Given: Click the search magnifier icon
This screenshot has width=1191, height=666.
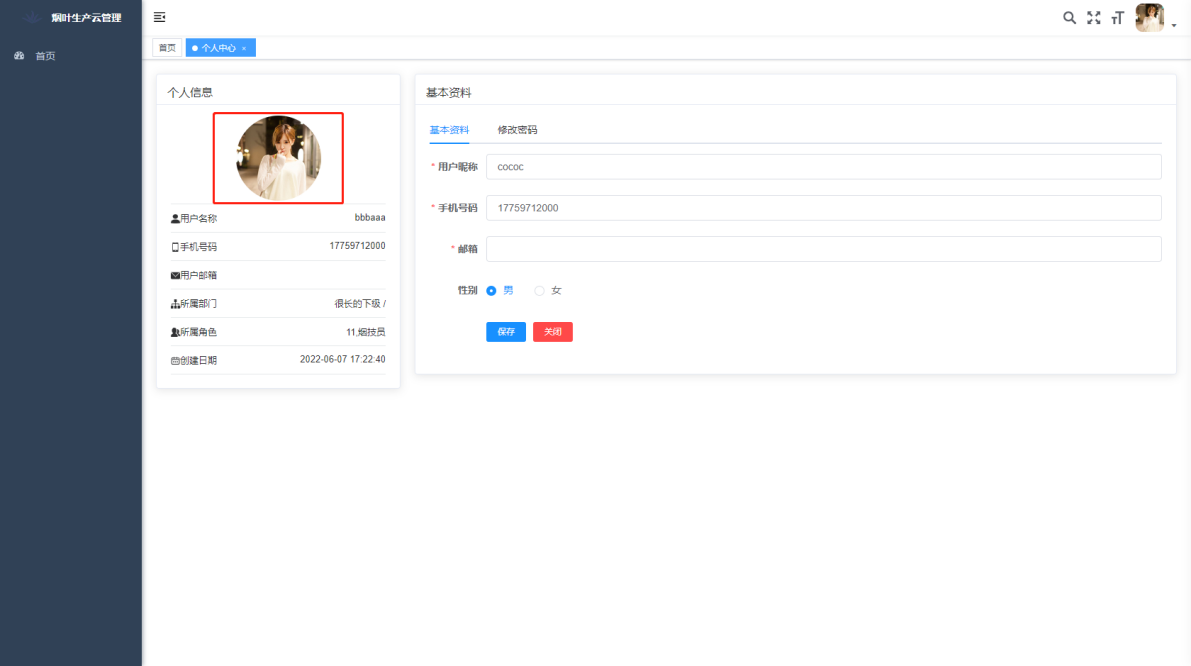Looking at the screenshot, I should [1069, 18].
